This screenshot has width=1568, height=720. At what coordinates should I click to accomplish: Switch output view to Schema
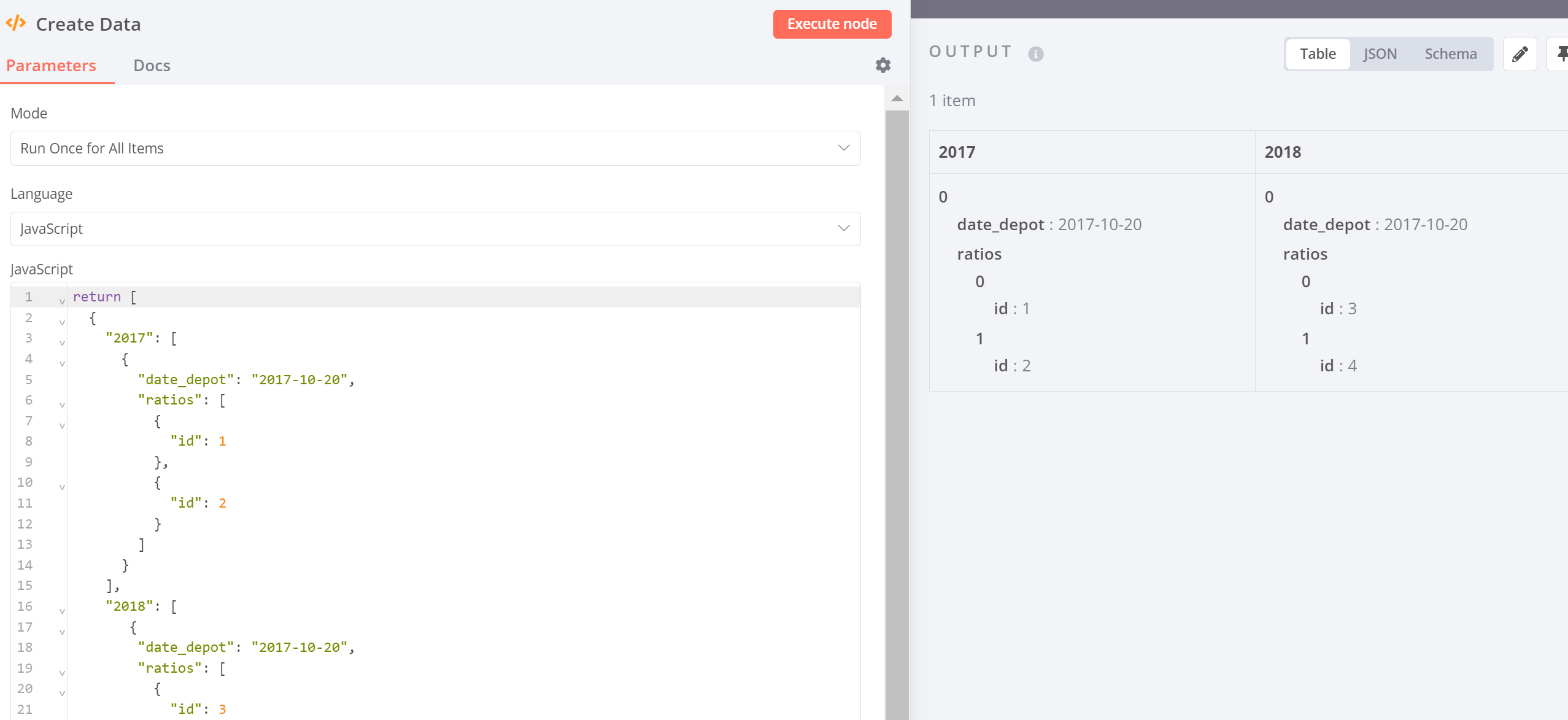pyautogui.click(x=1450, y=54)
